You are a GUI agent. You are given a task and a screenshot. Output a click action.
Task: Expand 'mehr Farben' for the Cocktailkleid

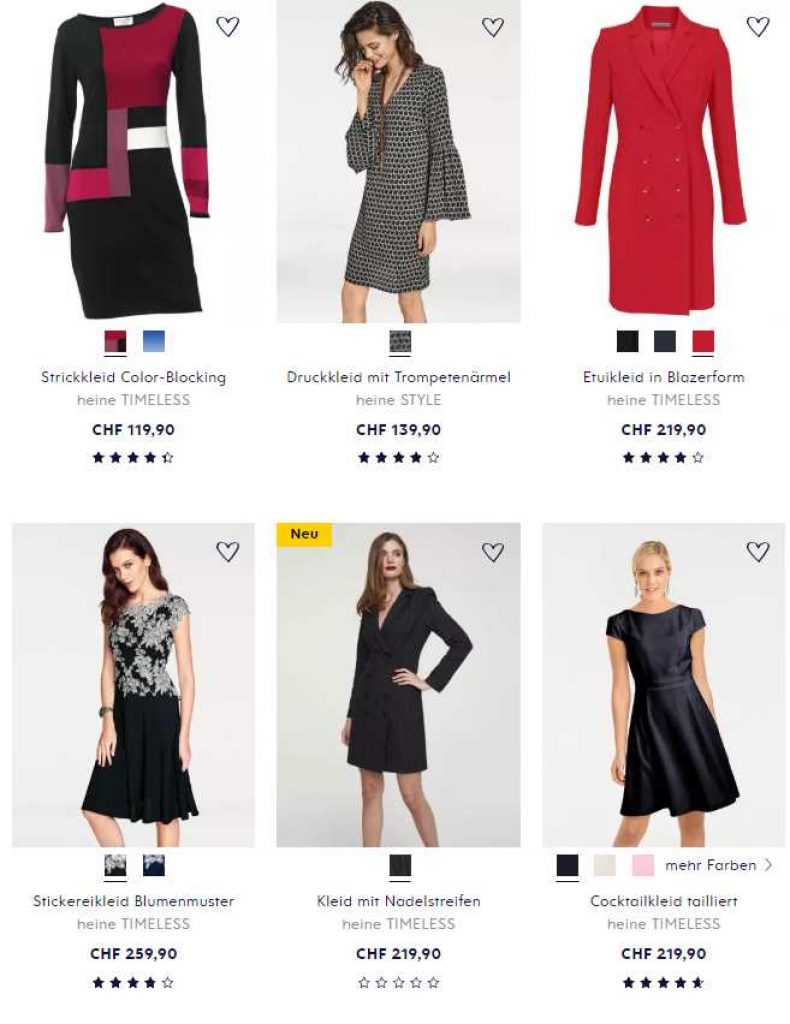coord(718,865)
